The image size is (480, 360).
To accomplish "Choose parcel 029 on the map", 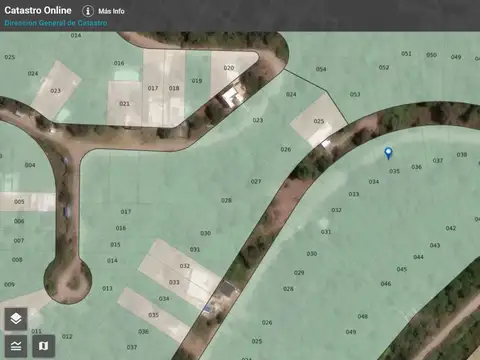I will (299, 273).
